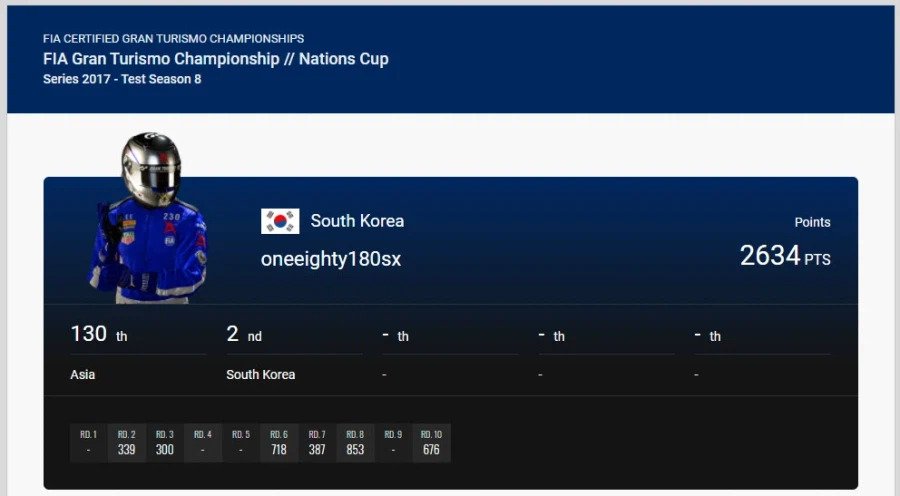Click the RD.4 round result cell

coord(203,442)
